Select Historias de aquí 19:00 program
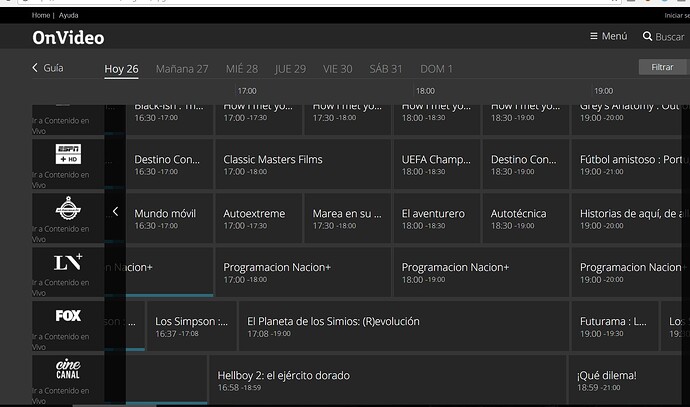 pos(631,218)
